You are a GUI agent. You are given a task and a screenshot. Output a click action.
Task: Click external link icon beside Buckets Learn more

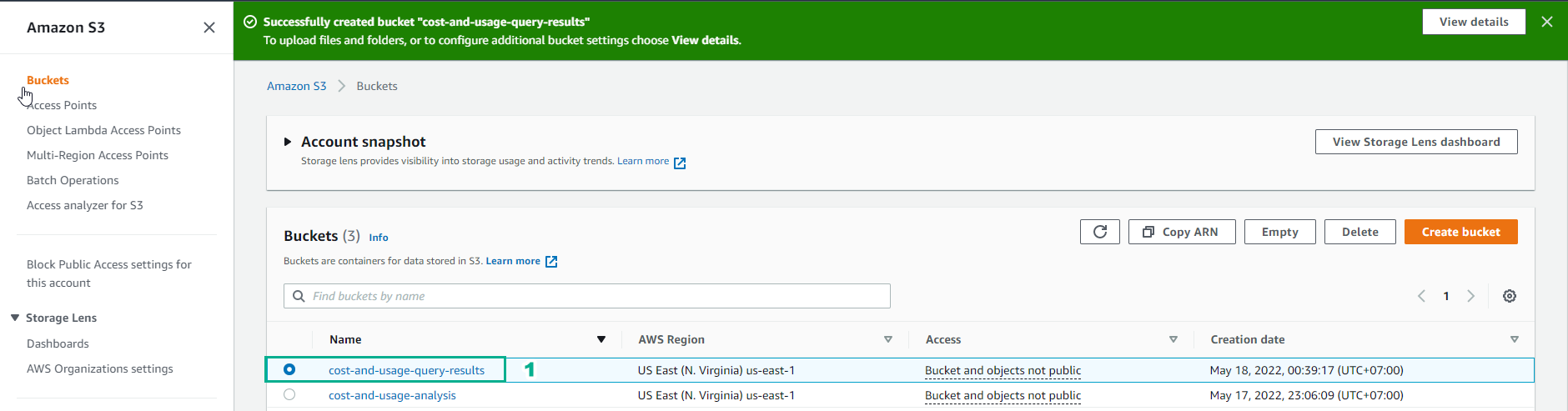tap(551, 262)
